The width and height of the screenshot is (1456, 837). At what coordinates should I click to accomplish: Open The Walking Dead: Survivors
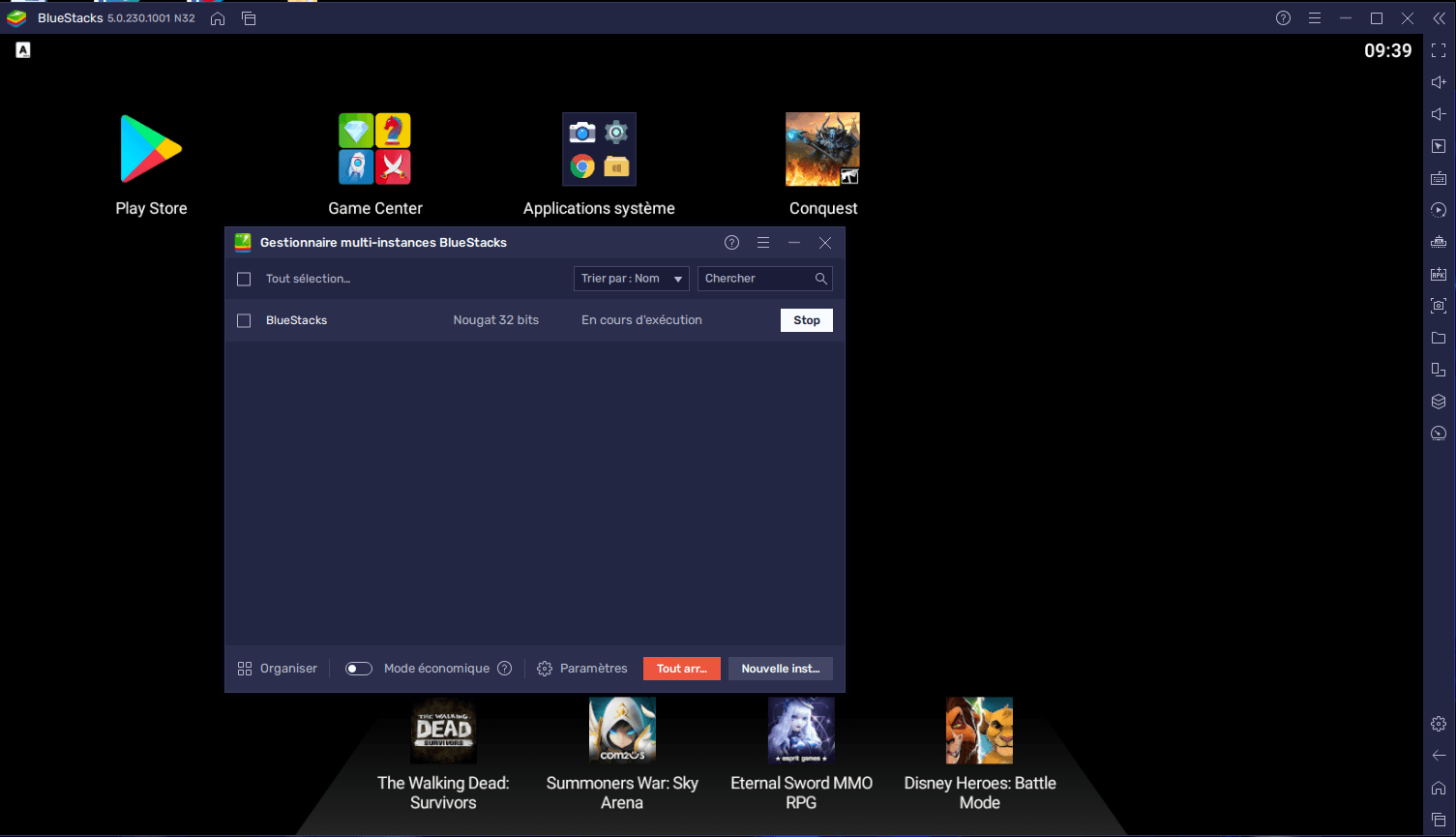point(443,732)
